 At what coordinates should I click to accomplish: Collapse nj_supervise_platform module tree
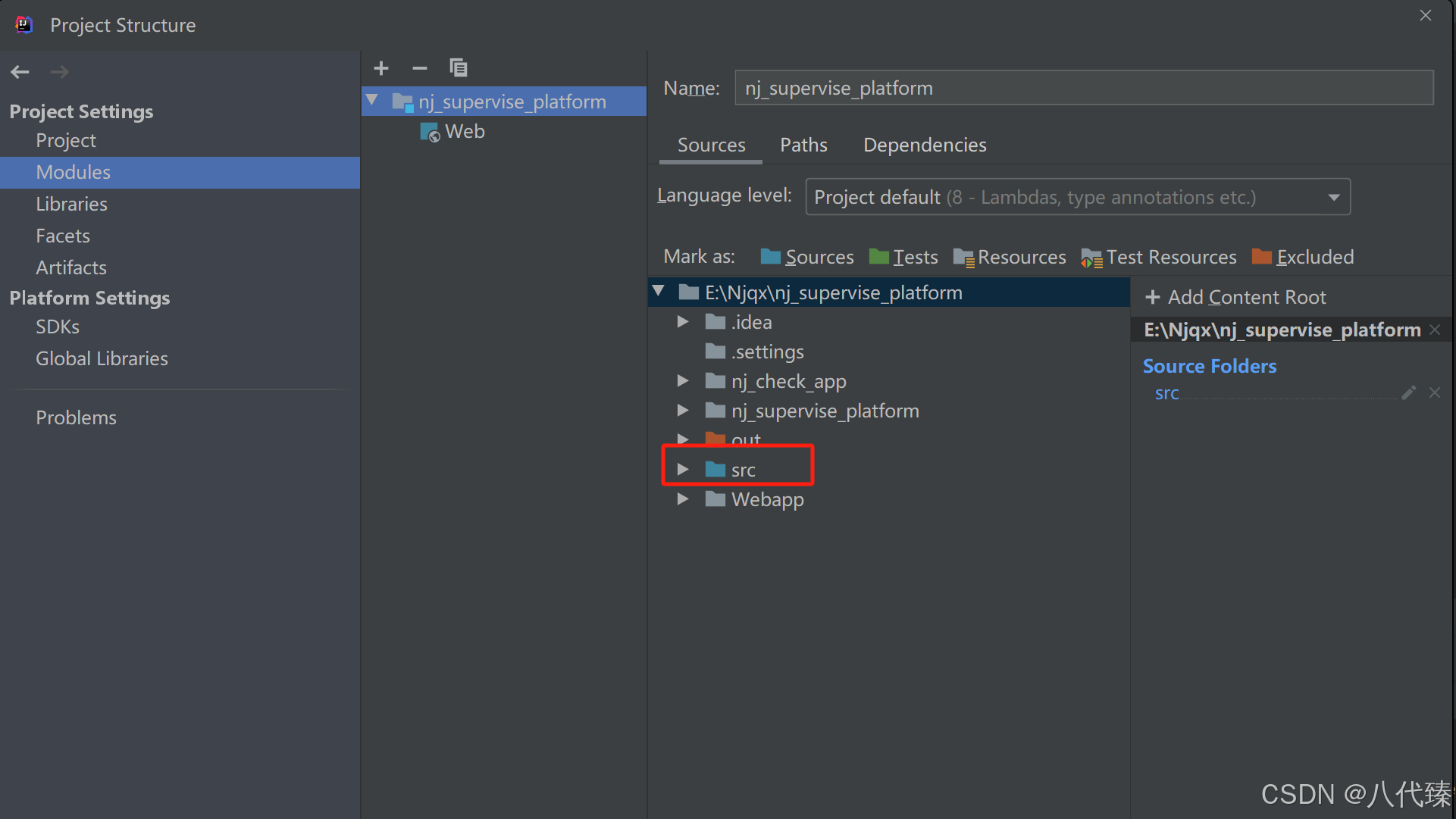(372, 101)
